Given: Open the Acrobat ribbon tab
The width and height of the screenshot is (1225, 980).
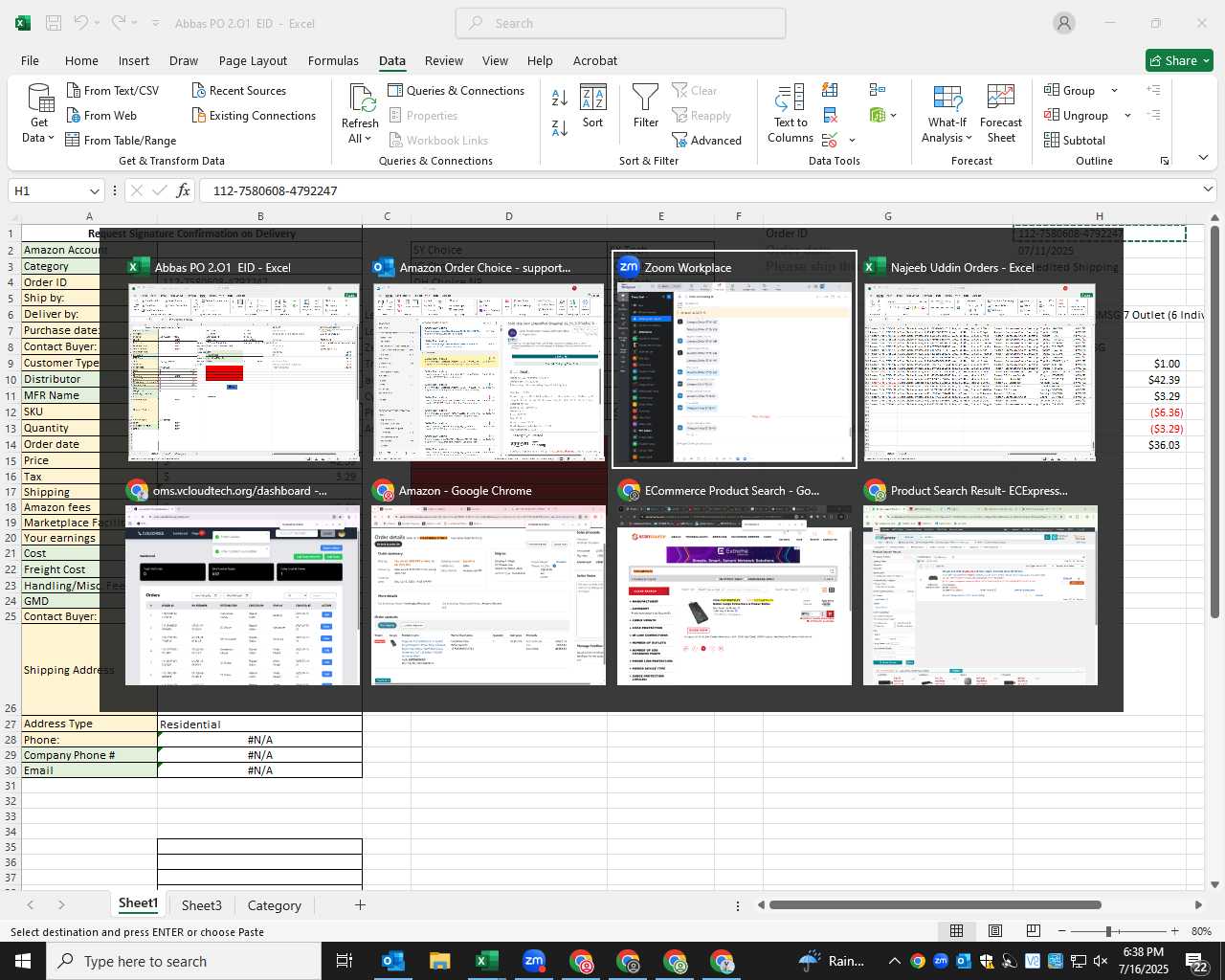Looking at the screenshot, I should point(595,60).
